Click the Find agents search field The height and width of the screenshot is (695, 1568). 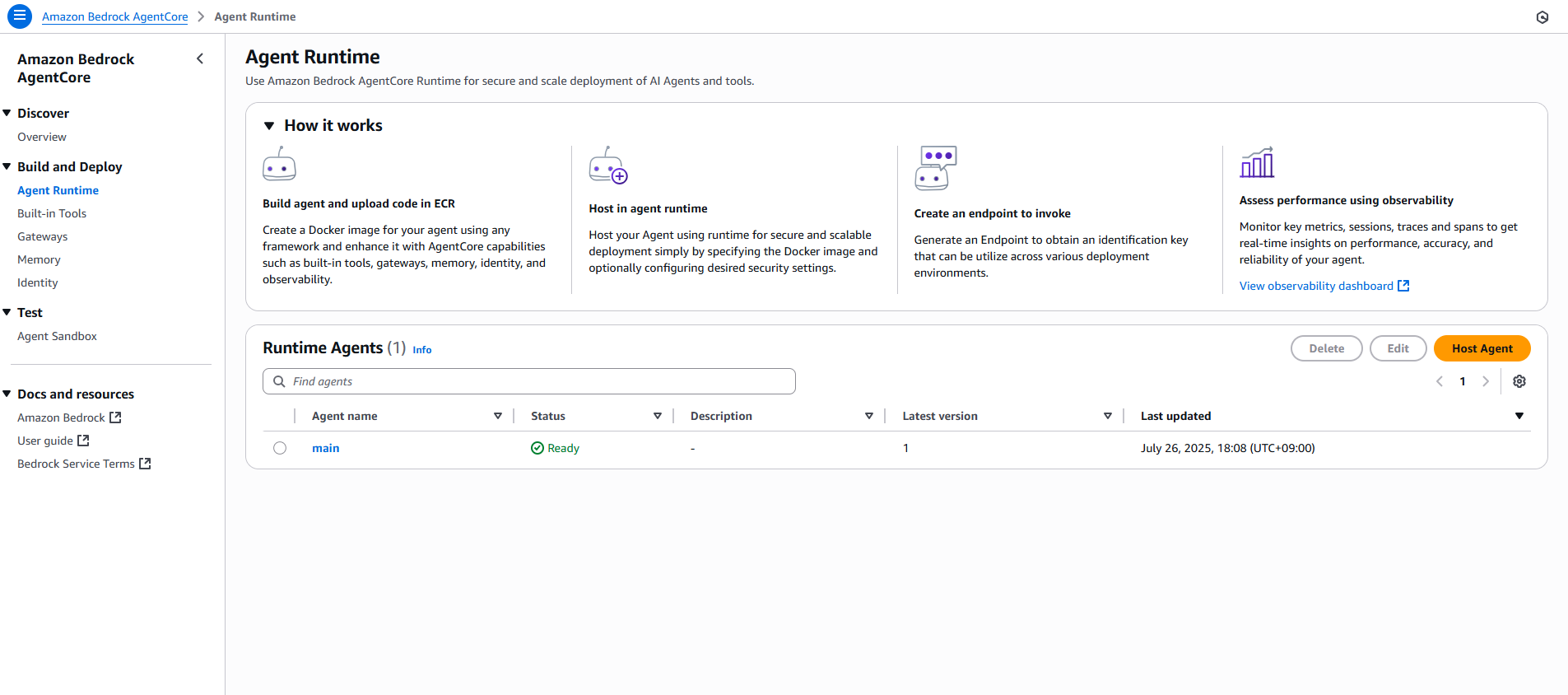pos(529,381)
